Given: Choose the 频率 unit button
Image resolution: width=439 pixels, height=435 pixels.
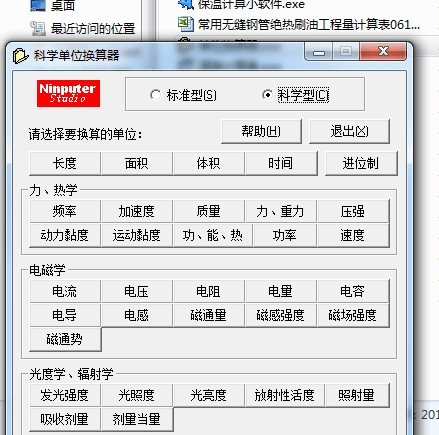Looking at the screenshot, I should click(x=65, y=211).
